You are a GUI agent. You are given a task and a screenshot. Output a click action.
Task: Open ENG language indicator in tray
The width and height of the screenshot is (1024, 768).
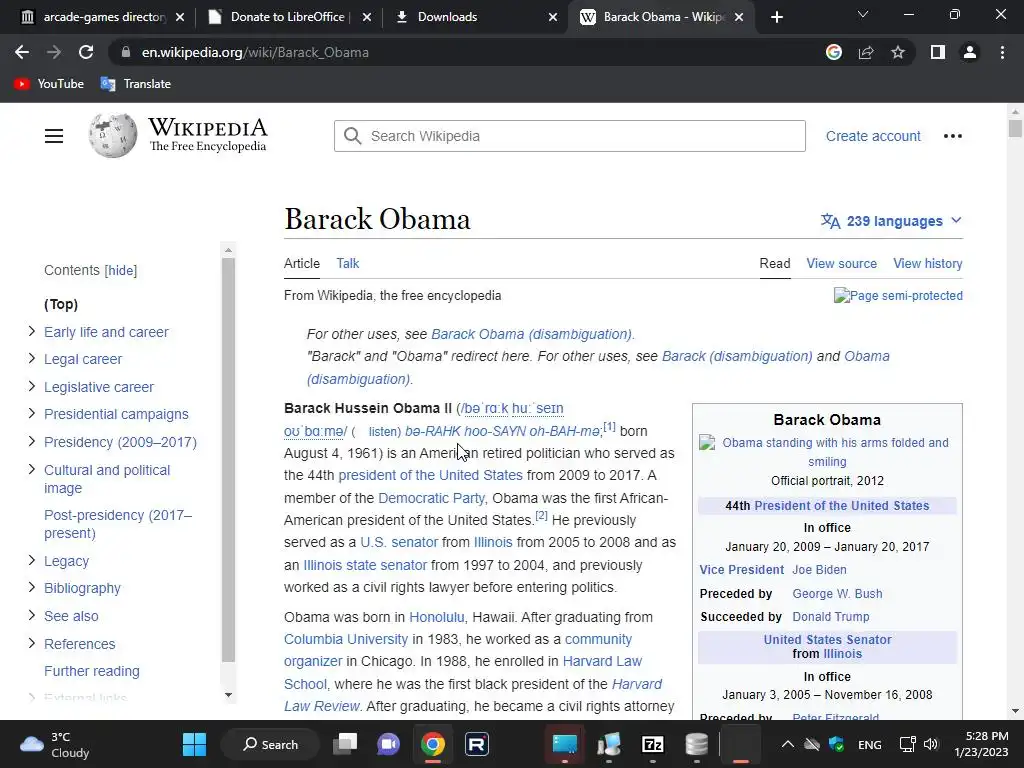[869, 744]
